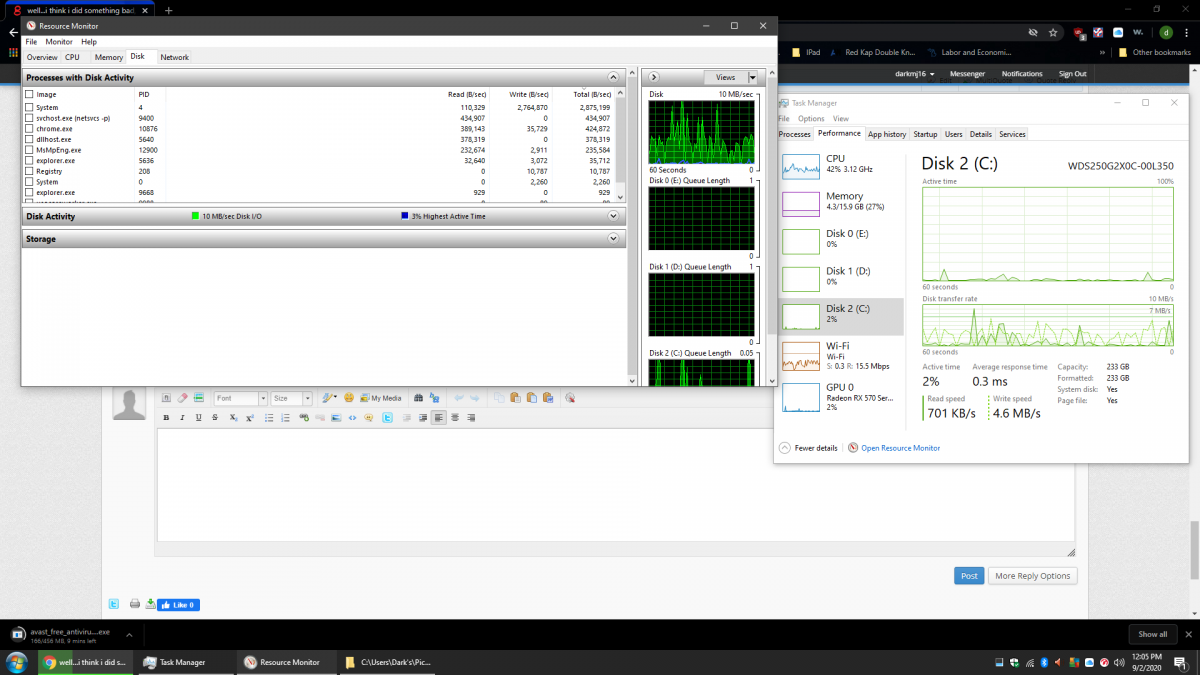This screenshot has height=675, width=1200.
Task: Tick the checkbox for MsMpEng.exe
Action: click(x=29, y=150)
